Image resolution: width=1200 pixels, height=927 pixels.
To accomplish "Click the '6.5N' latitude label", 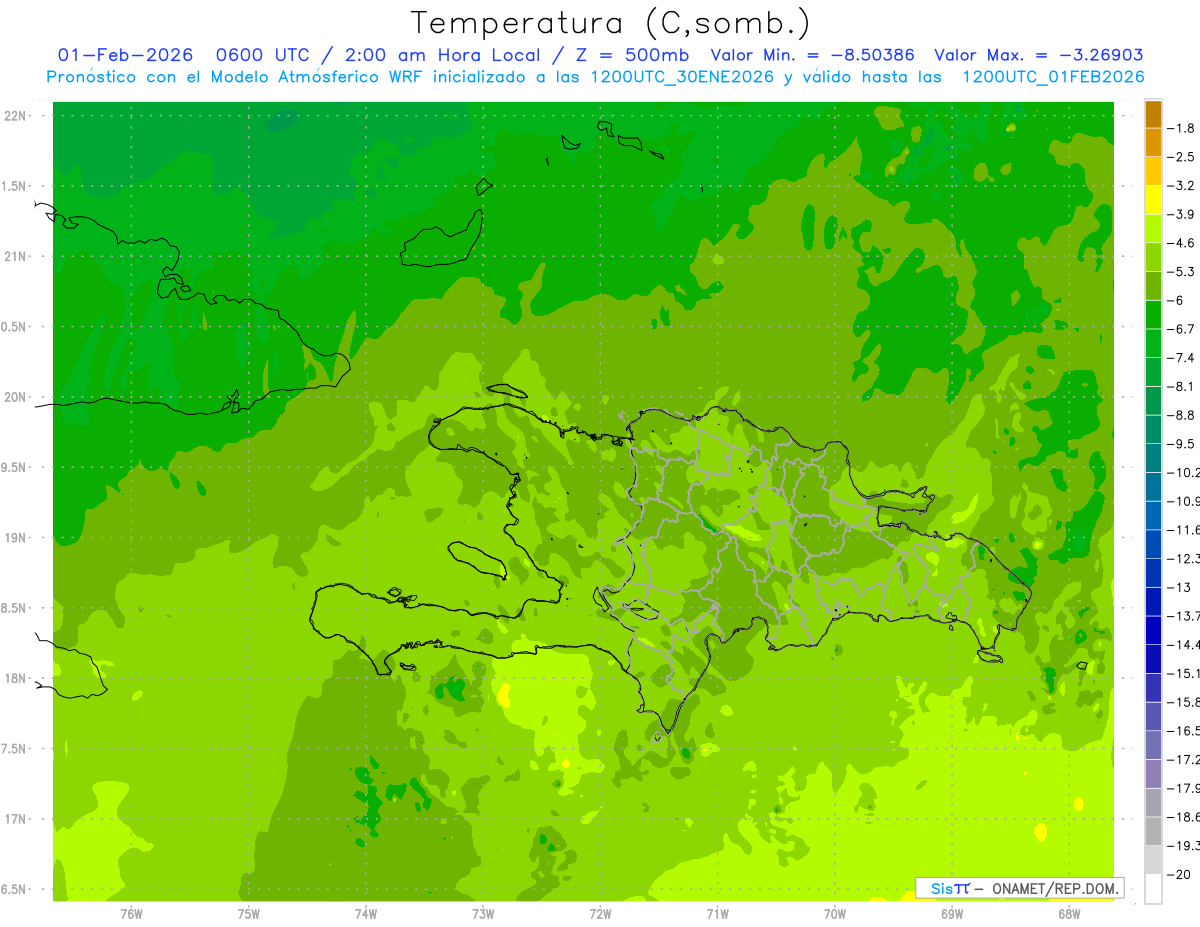I will click(x=13, y=890).
